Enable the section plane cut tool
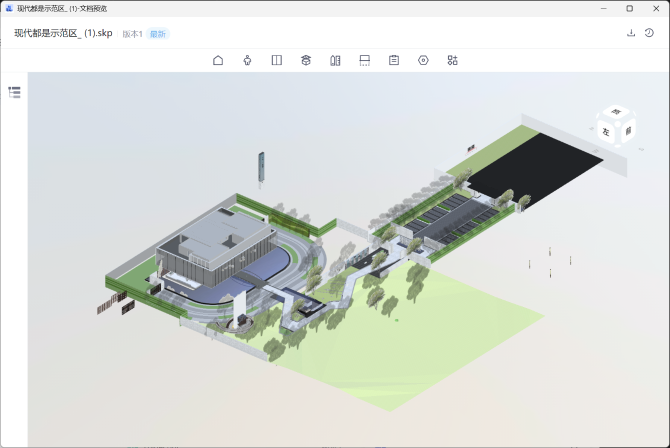The height and width of the screenshot is (448, 670). pyautogui.click(x=364, y=60)
